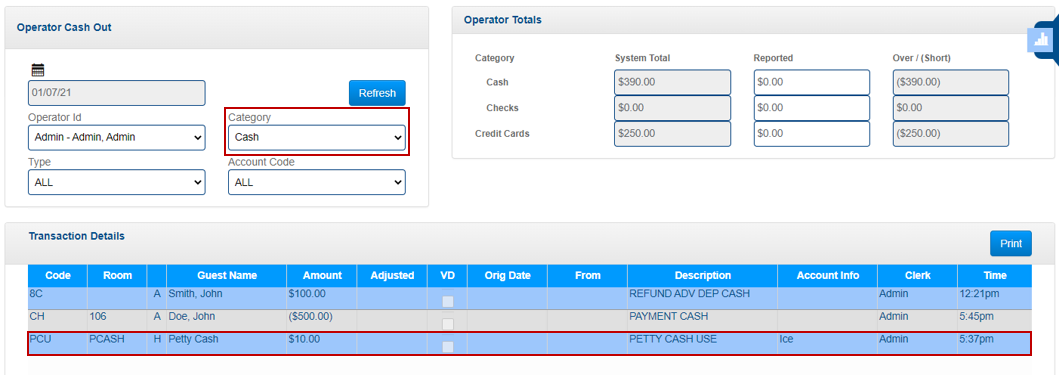Click the Guest Name column header
Screen dimensions: 1063x382
(227, 275)
